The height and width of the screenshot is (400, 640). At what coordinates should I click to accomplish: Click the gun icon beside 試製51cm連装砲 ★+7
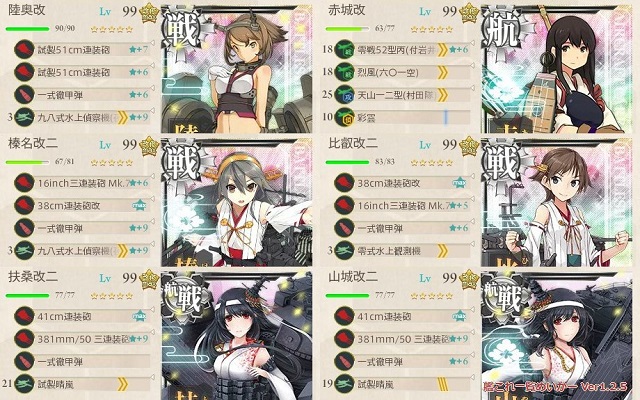[x=24, y=49]
